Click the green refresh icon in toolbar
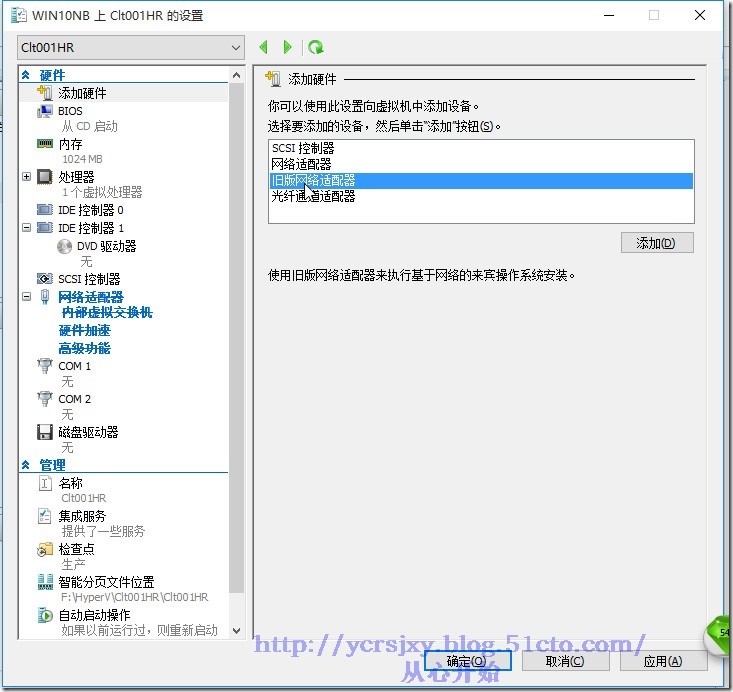 (316, 47)
